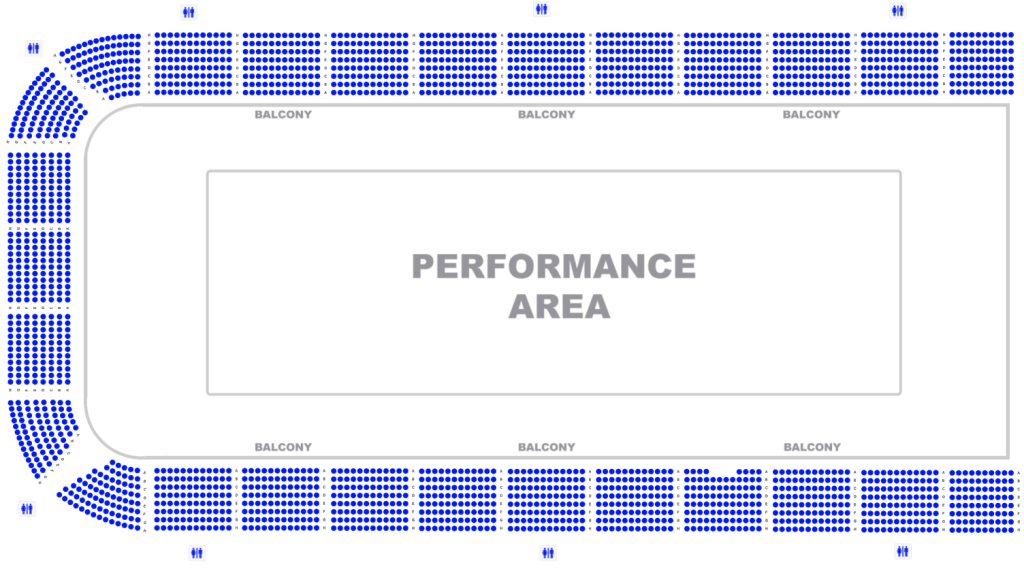
Task: Click the bottom-center BALCONY label
Action: click(x=547, y=447)
